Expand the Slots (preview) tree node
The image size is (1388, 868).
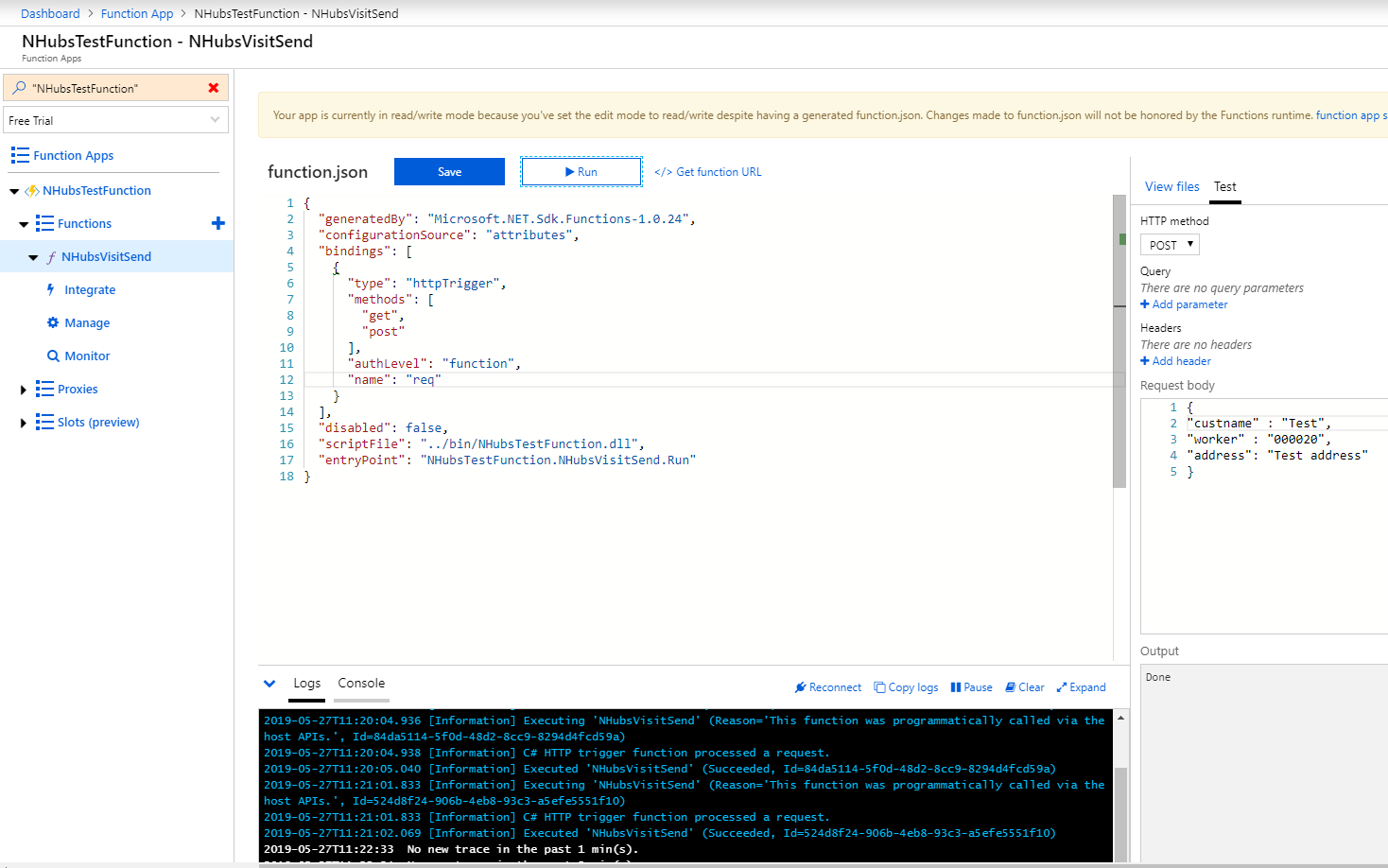click(24, 423)
